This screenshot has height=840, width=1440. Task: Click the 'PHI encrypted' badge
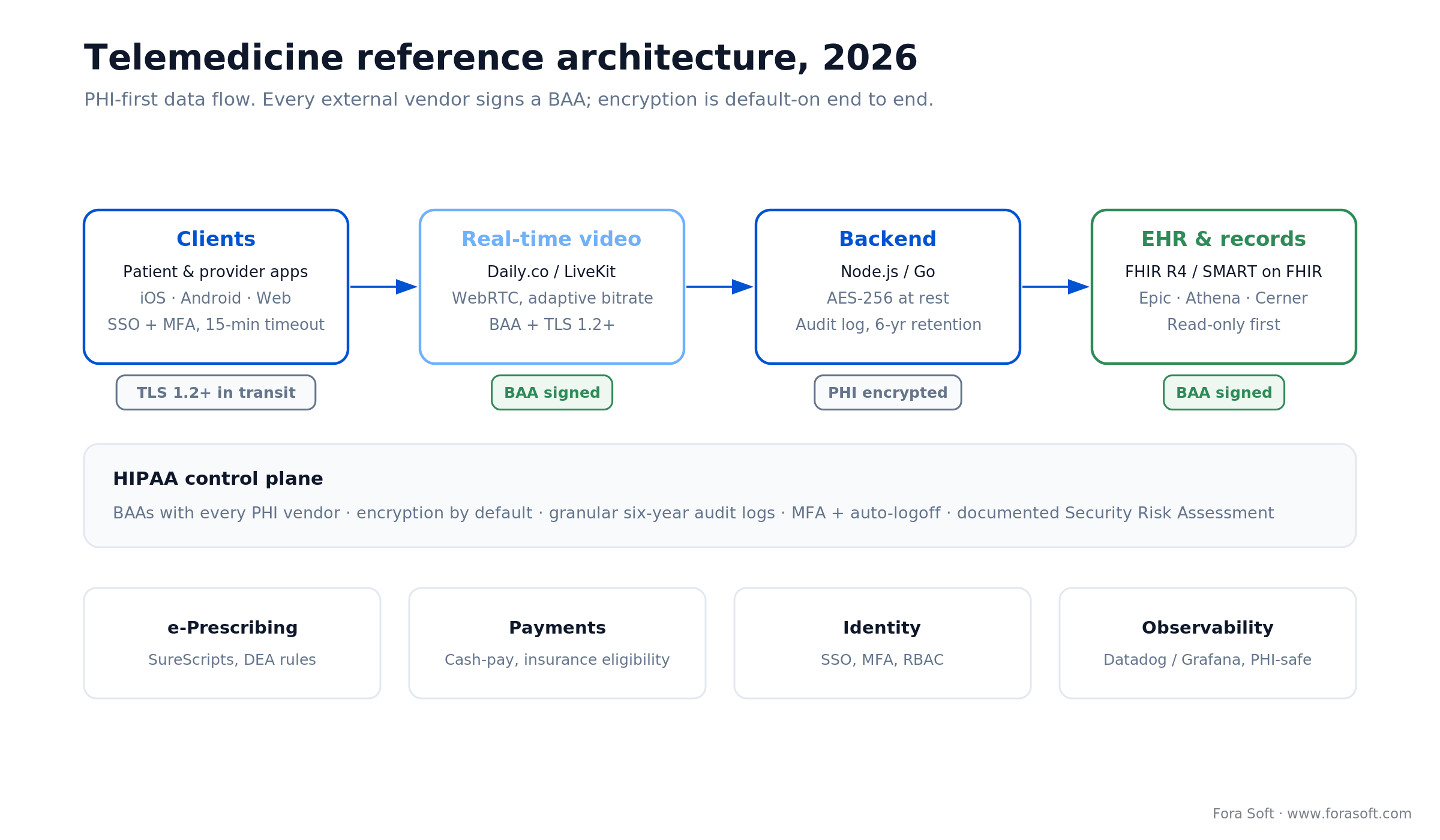click(888, 392)
